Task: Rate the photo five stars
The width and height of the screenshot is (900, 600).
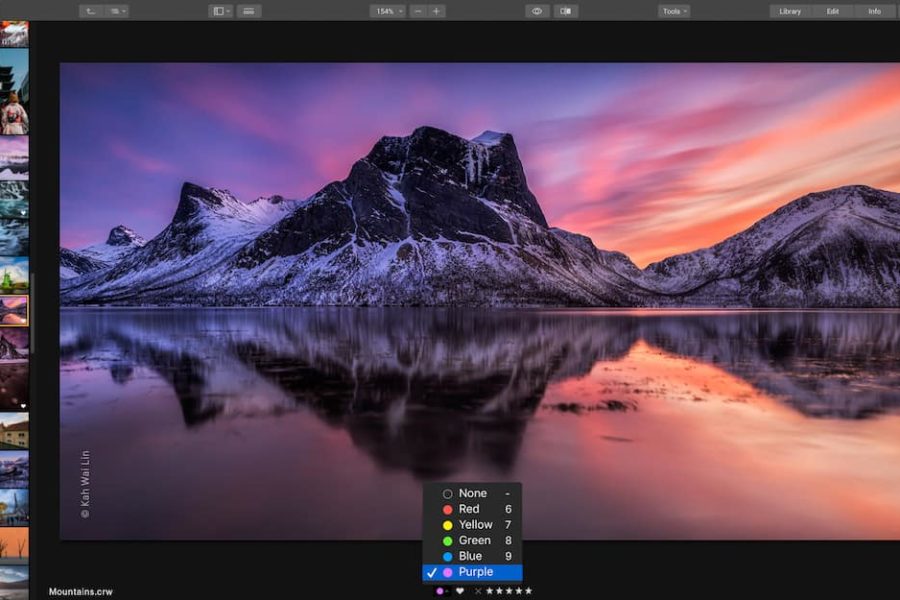Action: [528, 591]
